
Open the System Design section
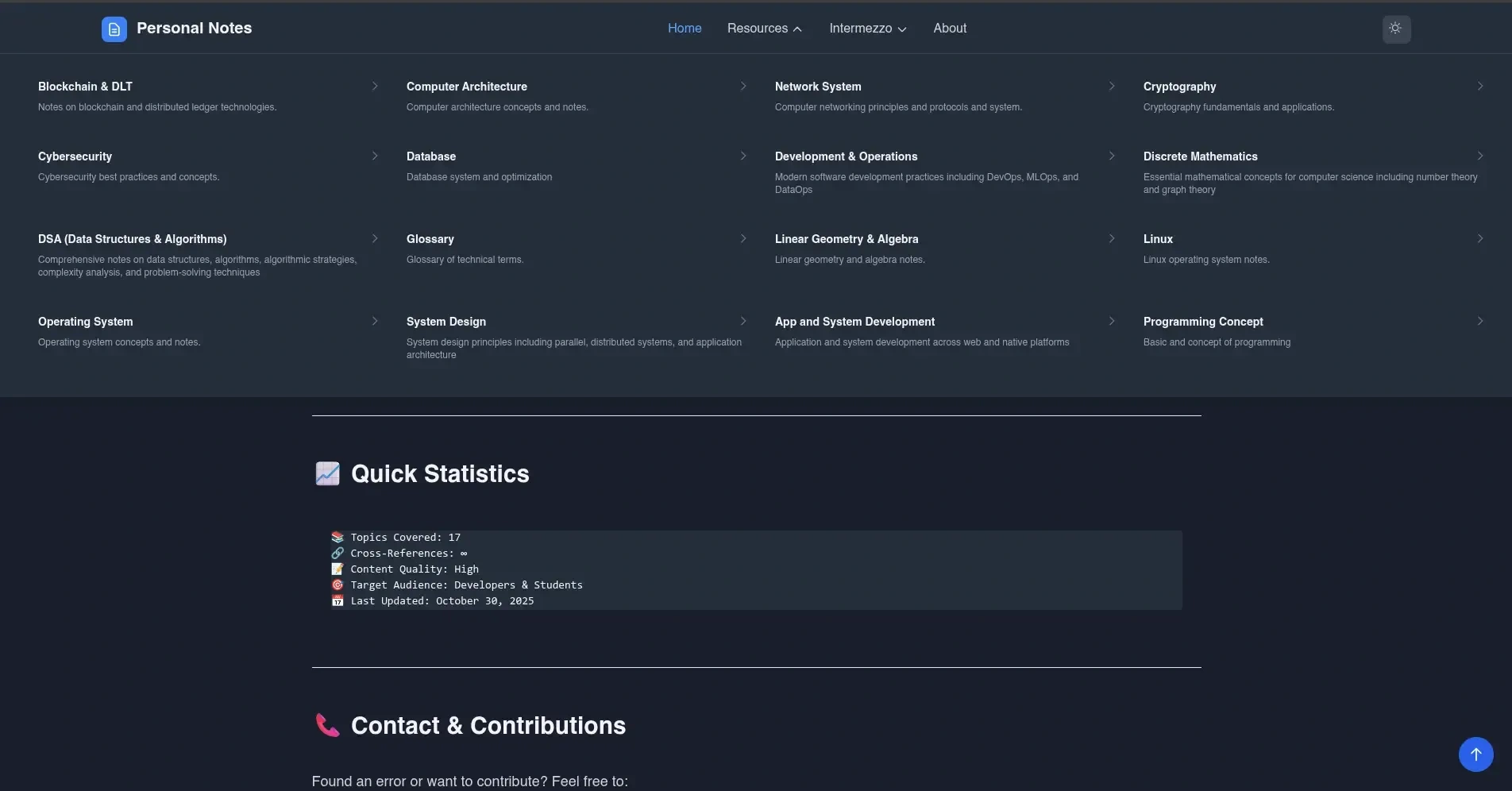446,322
